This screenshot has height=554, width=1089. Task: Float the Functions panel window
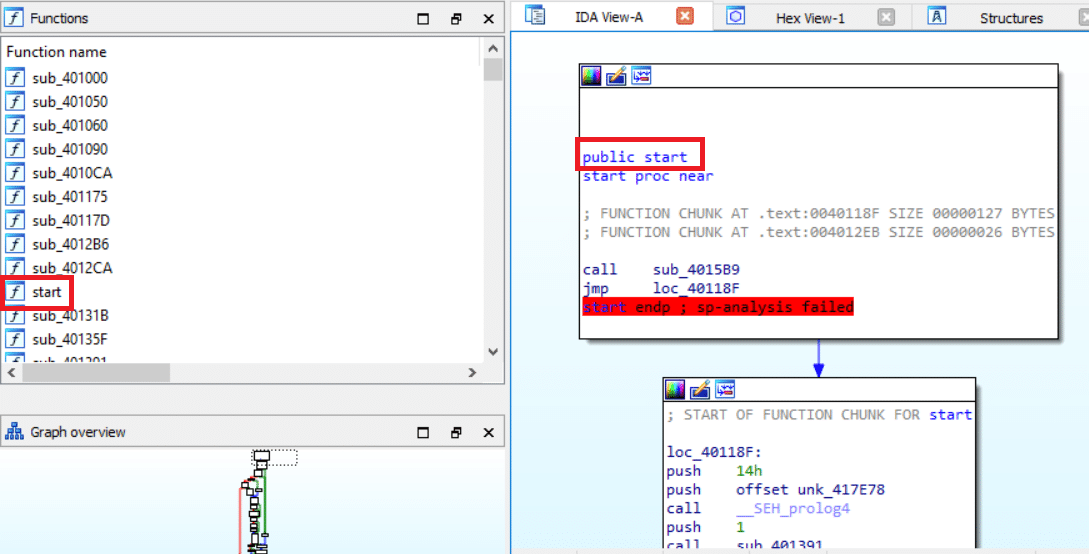click(x=456, y=18)
